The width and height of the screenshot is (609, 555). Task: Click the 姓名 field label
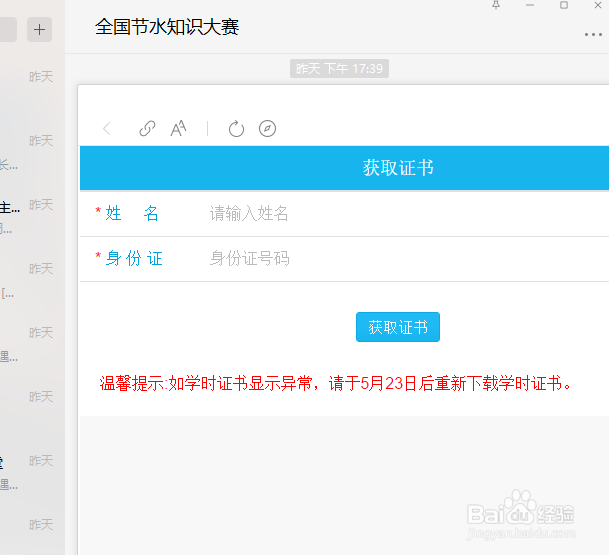[x=132, y=214]
